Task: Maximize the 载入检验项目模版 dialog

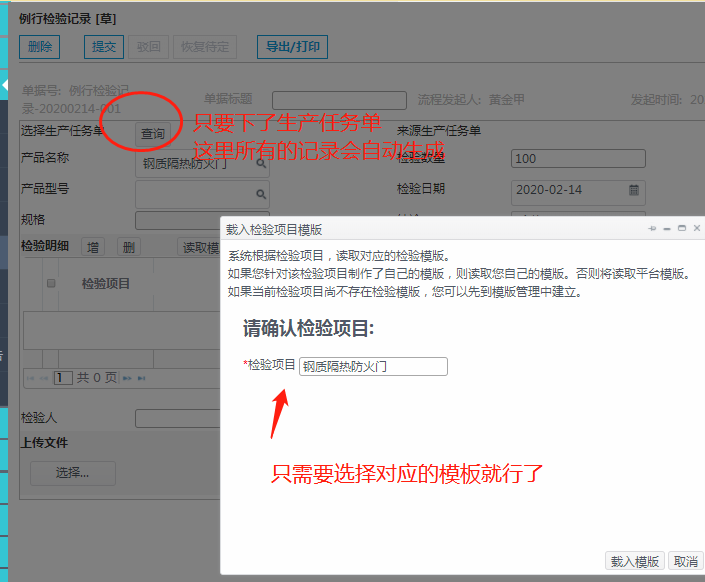Action: 682,229
